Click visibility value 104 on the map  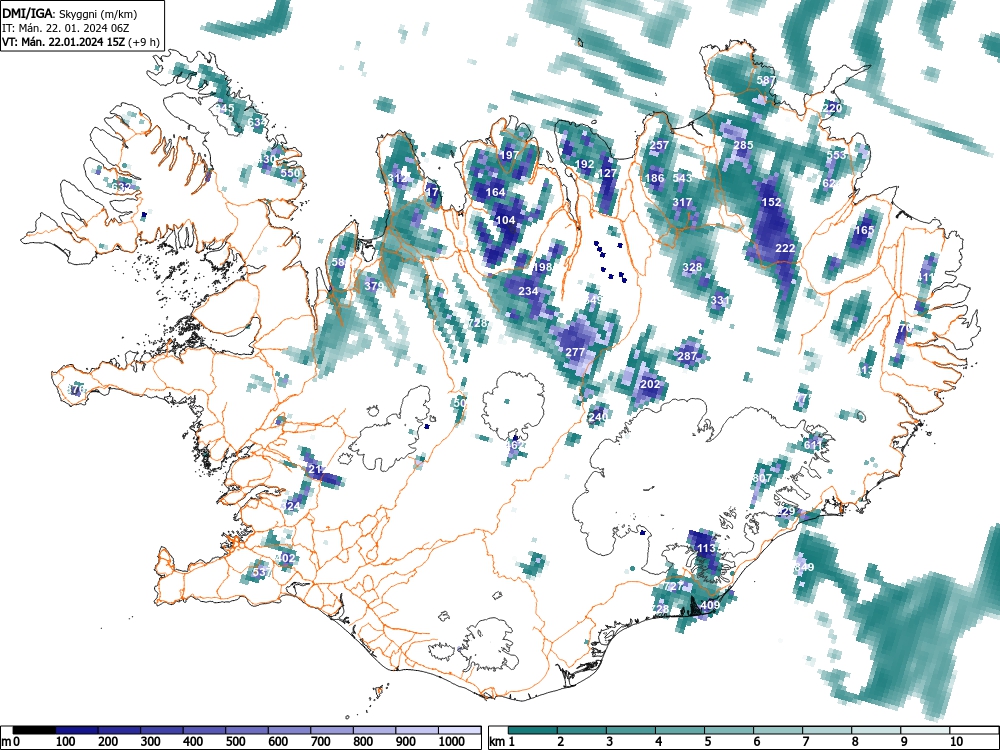(505, 220)
